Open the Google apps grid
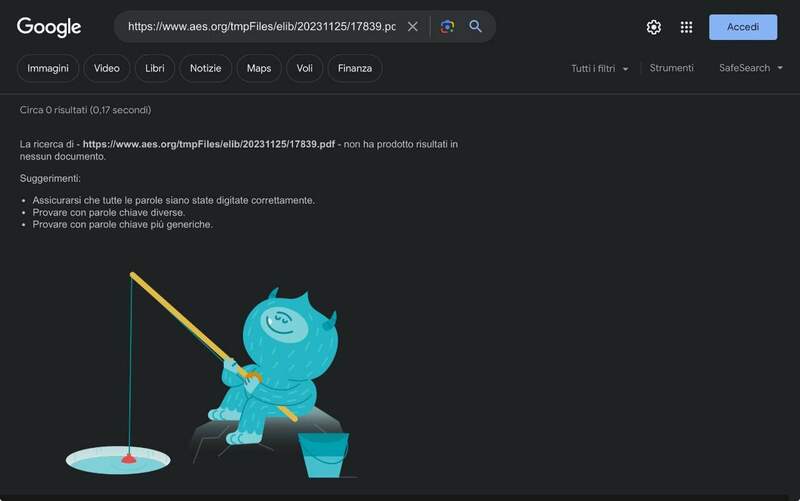The height and width of the screenshot is (501, 800). (x=686, y=27)
